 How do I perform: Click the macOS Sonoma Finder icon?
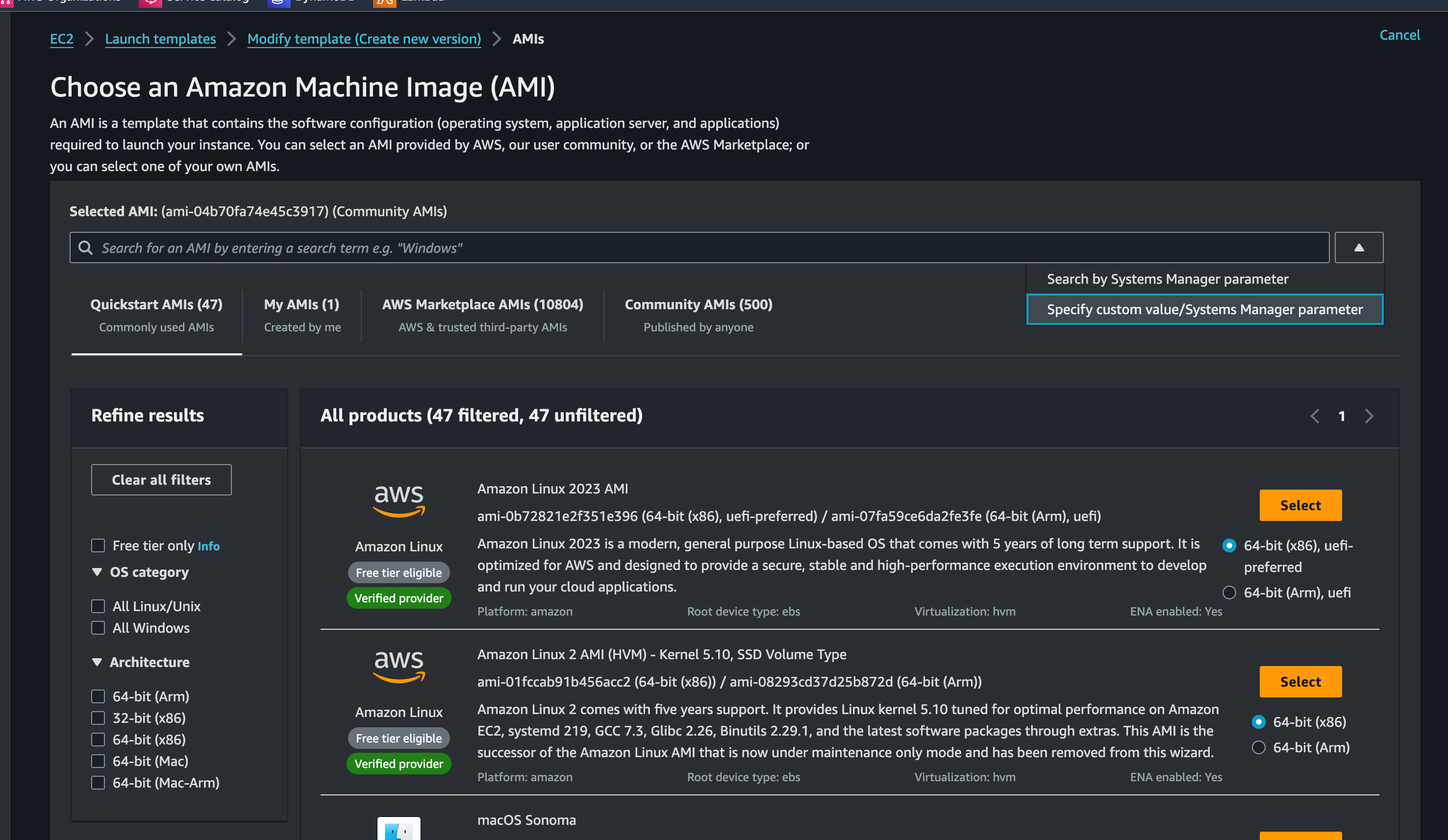tap(399, 829)
